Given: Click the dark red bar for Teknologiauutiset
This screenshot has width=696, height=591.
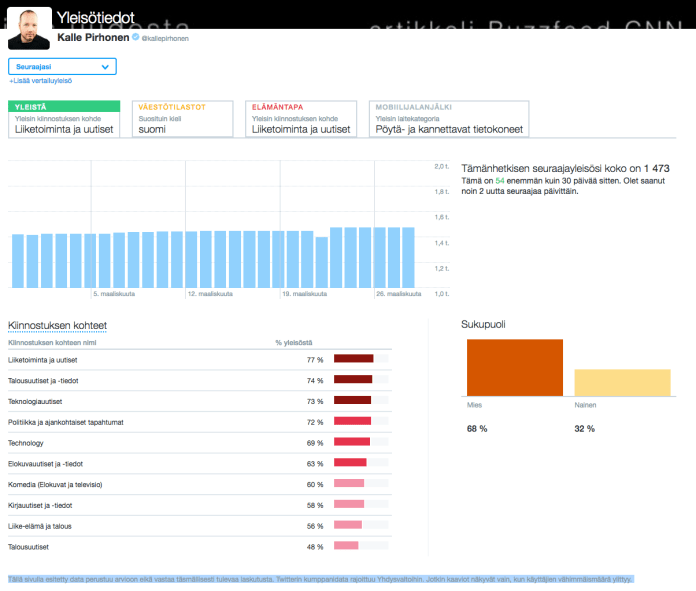Looking at the screenshot, I should coord(352,400).
